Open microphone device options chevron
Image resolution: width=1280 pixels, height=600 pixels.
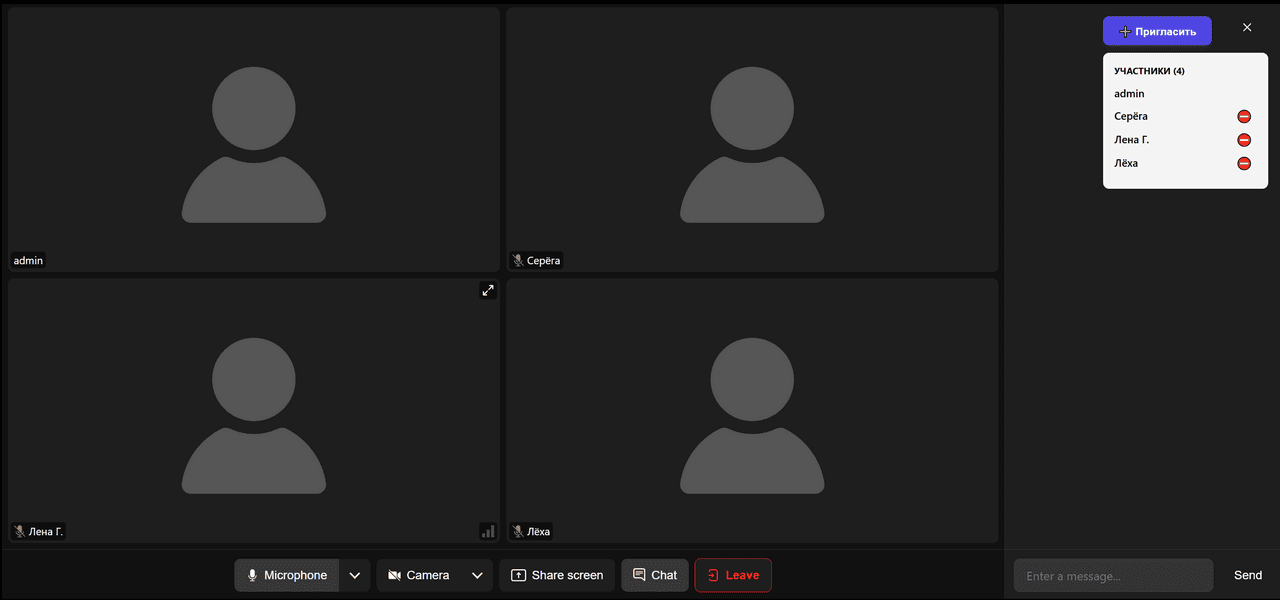(355, 575)
